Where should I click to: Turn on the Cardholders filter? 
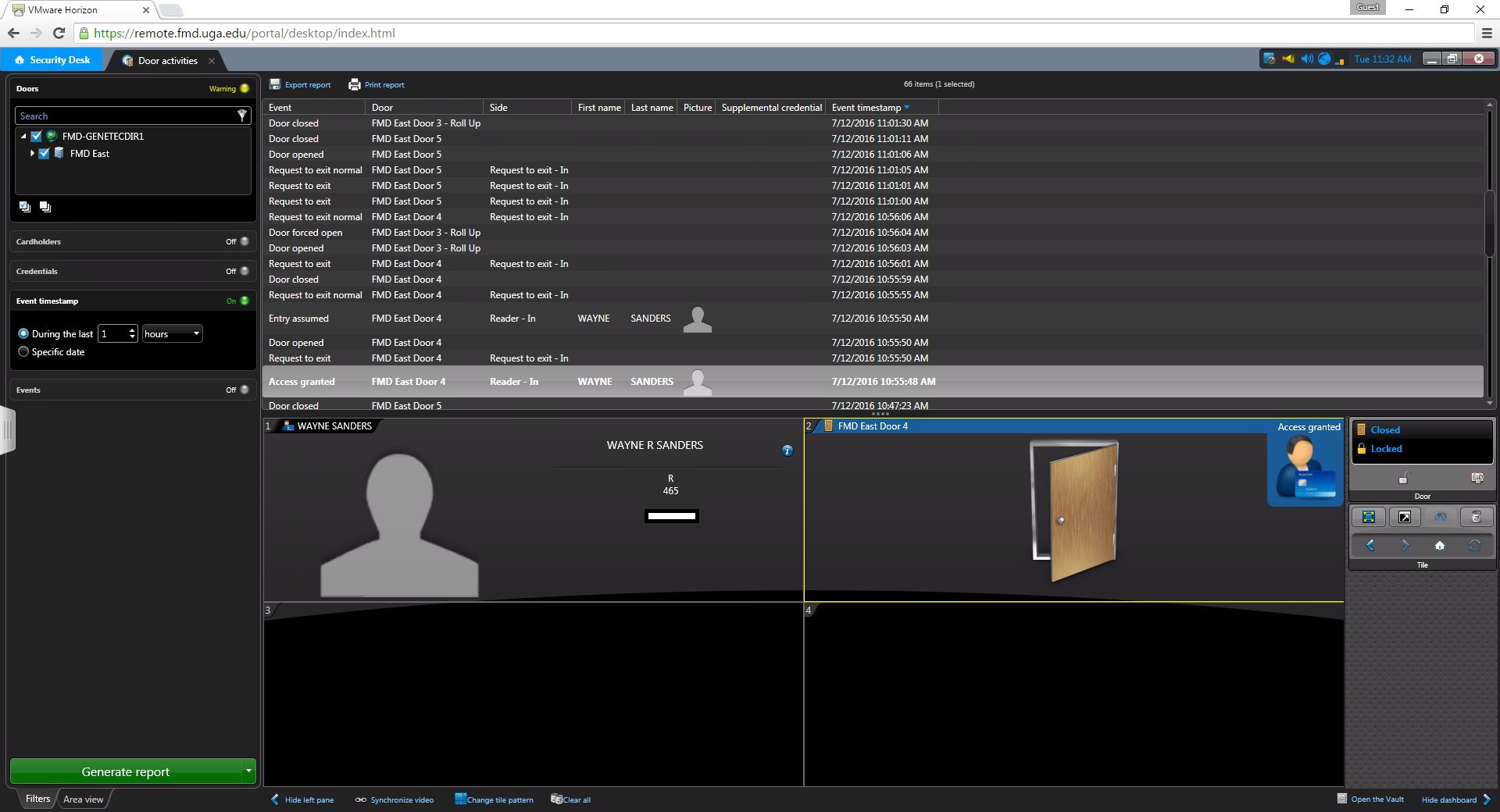(x=244, y=242)
